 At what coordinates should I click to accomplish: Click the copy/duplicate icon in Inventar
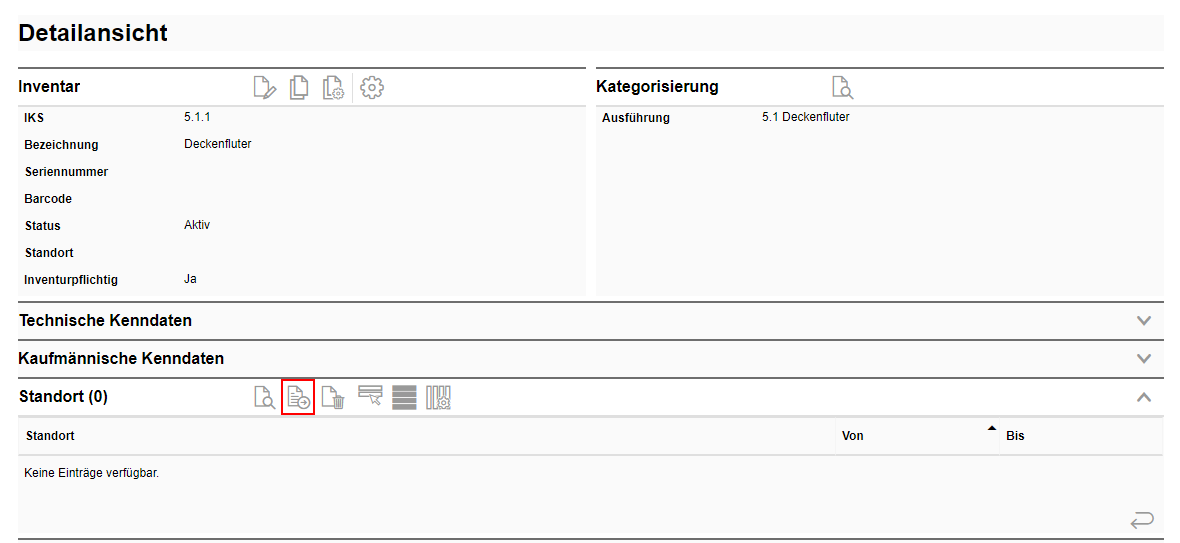pyautogui.click(x=299, y=88)
